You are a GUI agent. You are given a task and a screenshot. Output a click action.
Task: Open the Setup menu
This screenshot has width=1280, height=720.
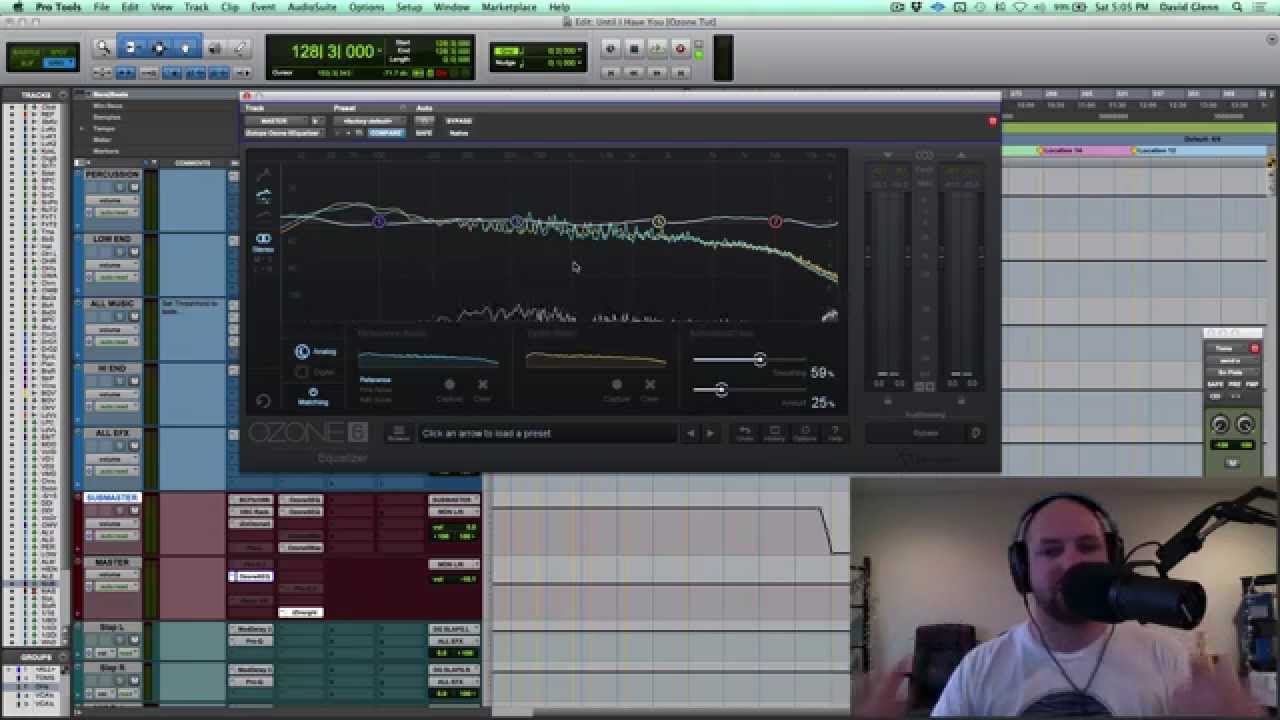click(409, 7)
